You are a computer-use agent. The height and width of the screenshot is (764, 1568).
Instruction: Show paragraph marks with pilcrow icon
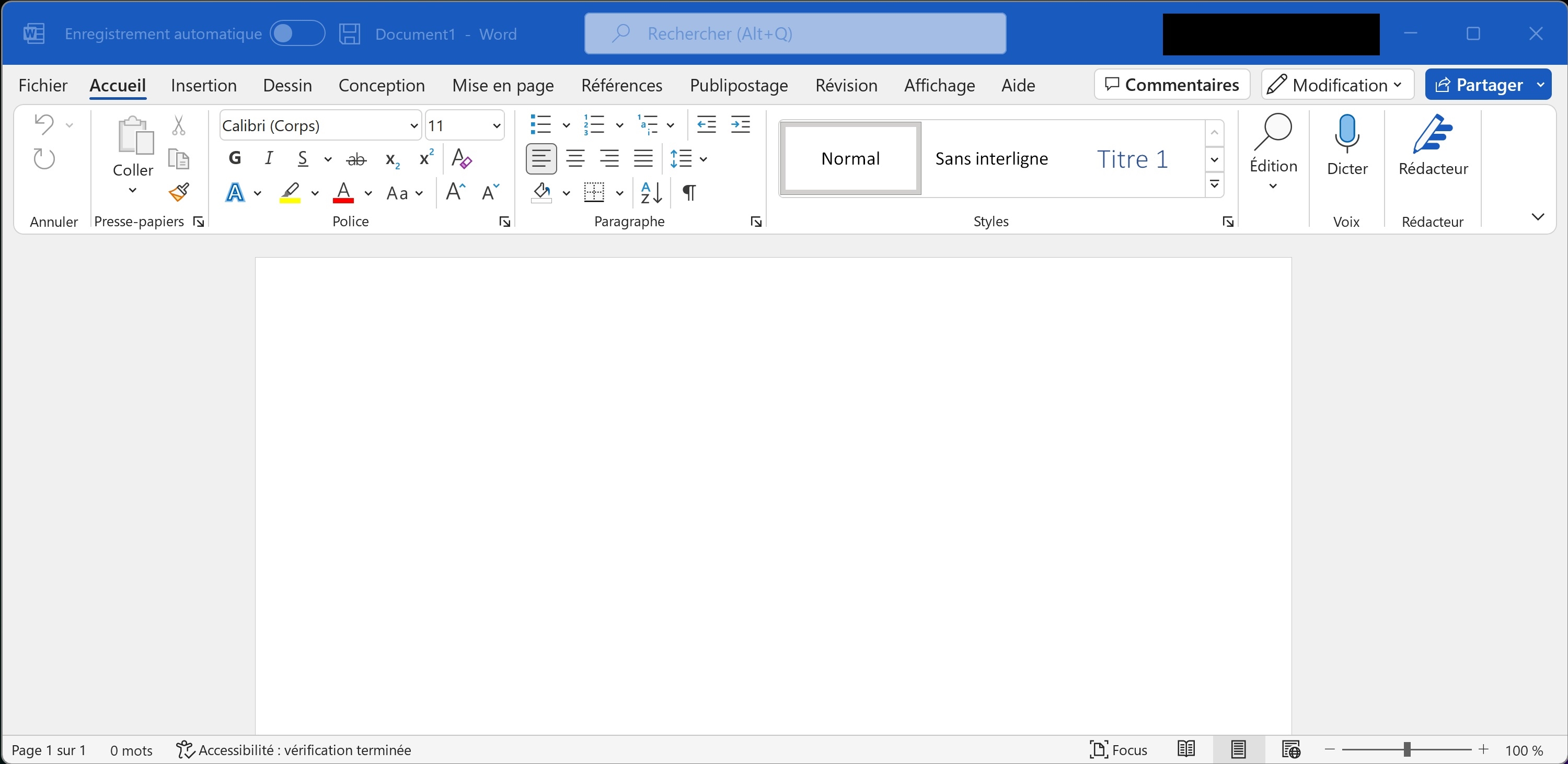[x=689, y=193]
